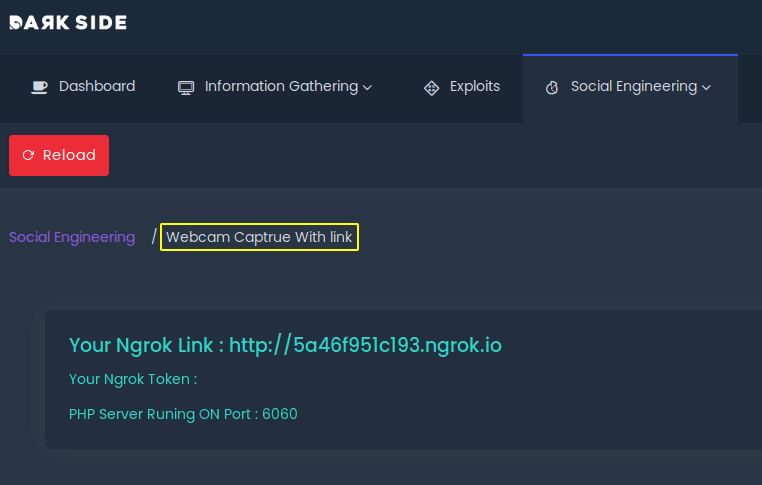Viewport: 762px width, 485px height.
Task: Click the 6060 port number
Action: click(x=280, y=414)
